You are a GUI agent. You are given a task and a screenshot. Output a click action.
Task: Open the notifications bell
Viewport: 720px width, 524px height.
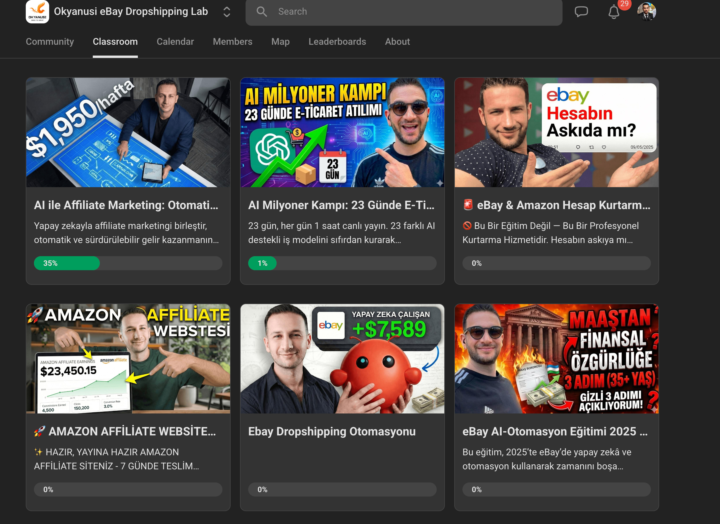(x=614, y=12)
